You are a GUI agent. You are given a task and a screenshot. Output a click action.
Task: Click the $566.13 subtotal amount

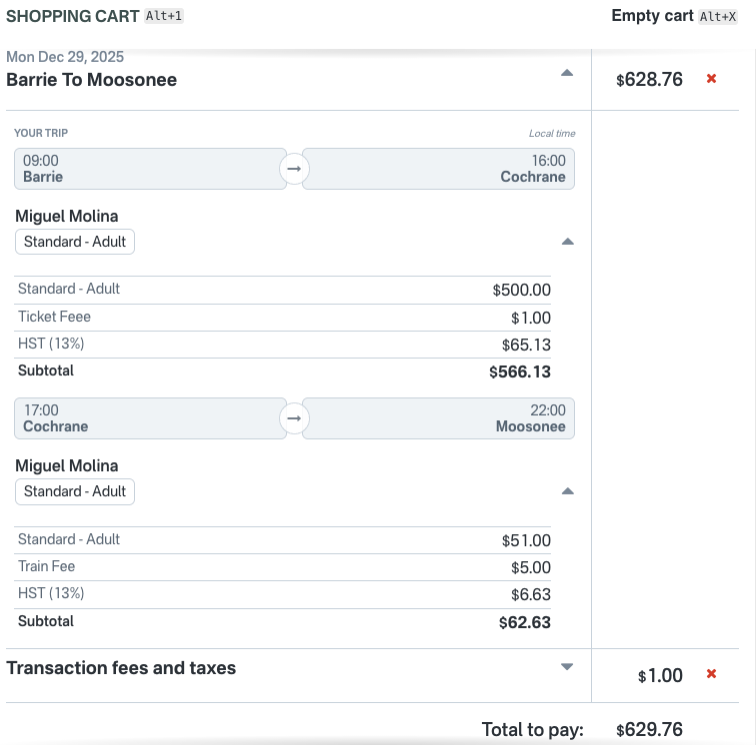(x=520, y=372)
